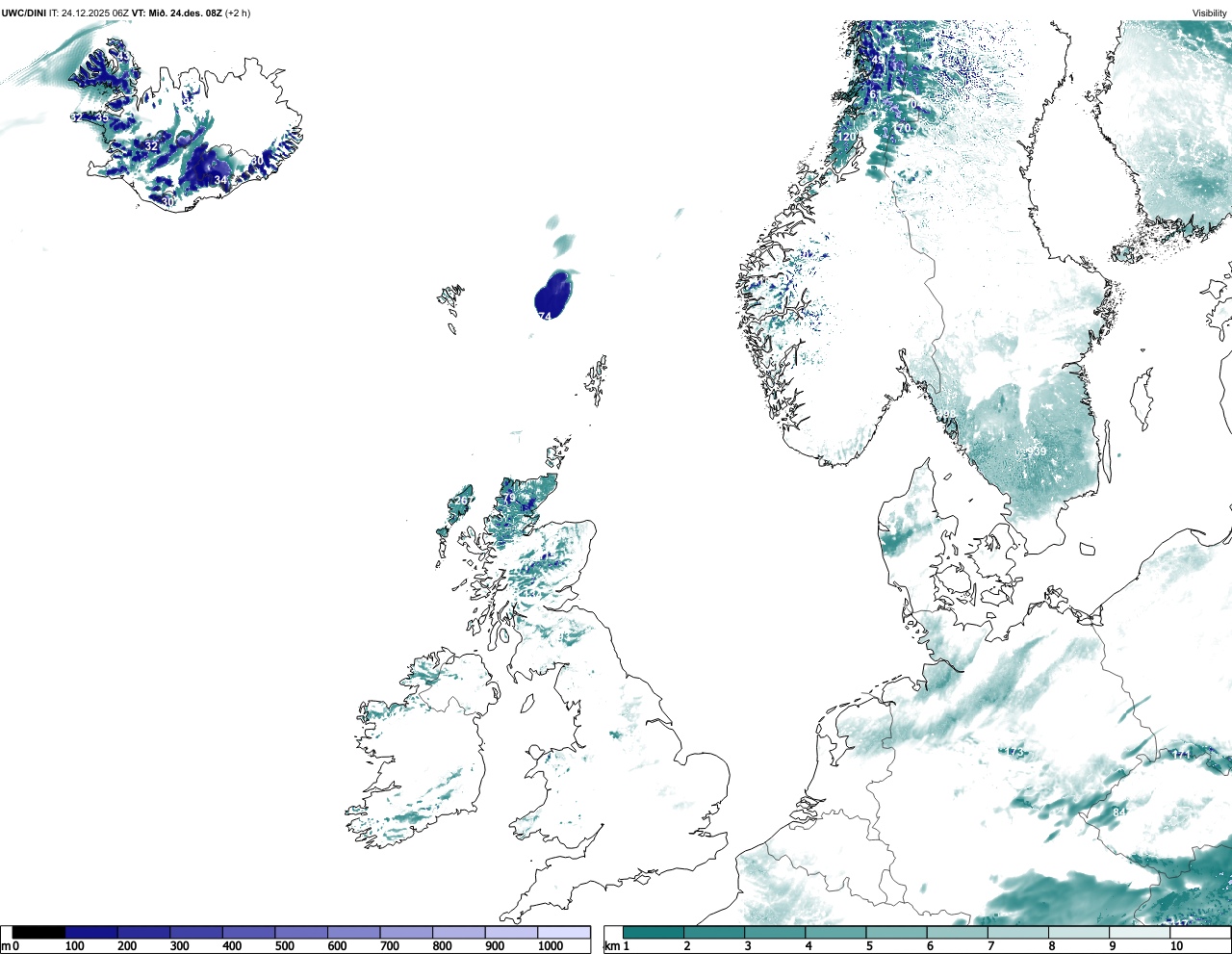Click the '939' value over southern Sweden
This screenshot has width=1232, height=954.
[1037, 451]
